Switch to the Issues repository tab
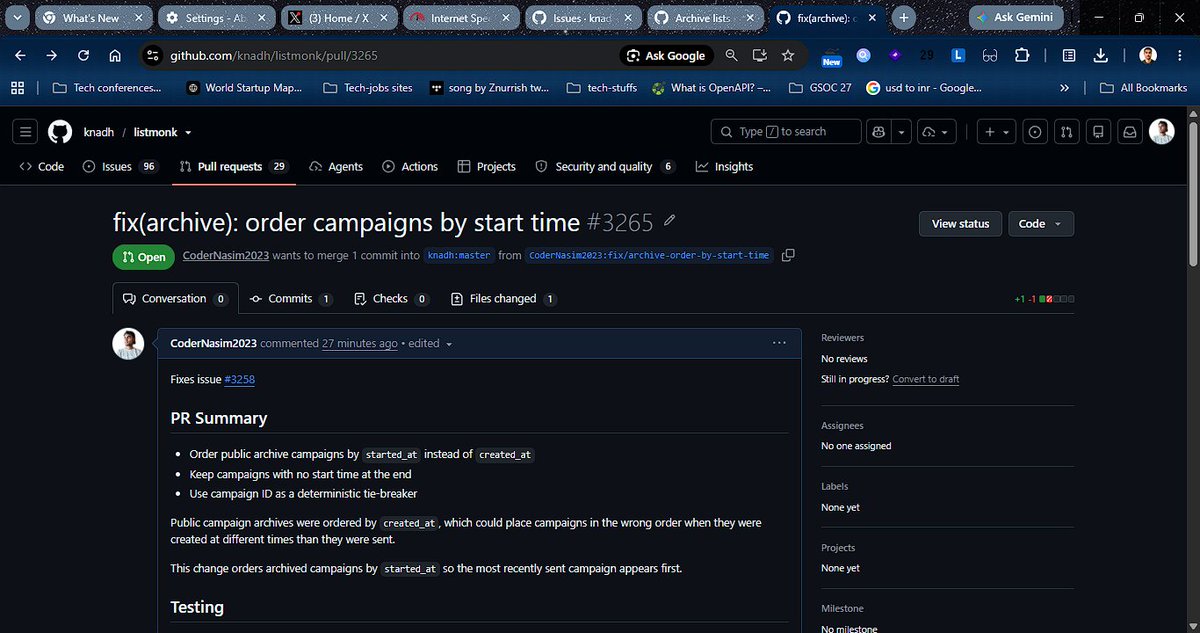 point(120,167)
